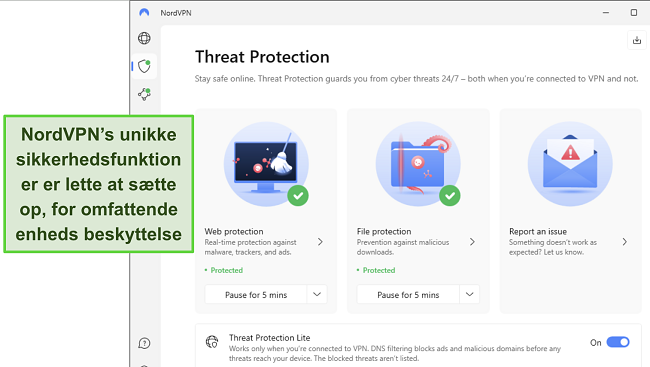Click Protected status under Web protection
Image resolution: width=650 pixels, height=367 pixels.
pyautogui.click(x=226, y=270)
